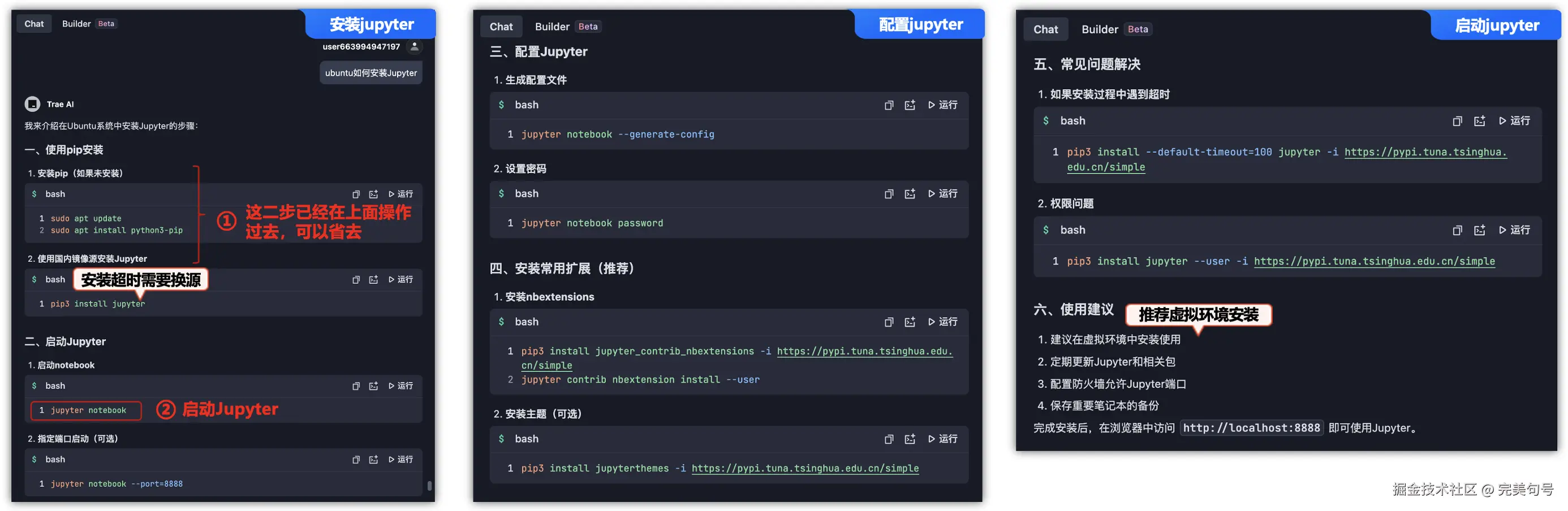Click the chat scrollbar in the 安装jupyter panel

[430, 486]
